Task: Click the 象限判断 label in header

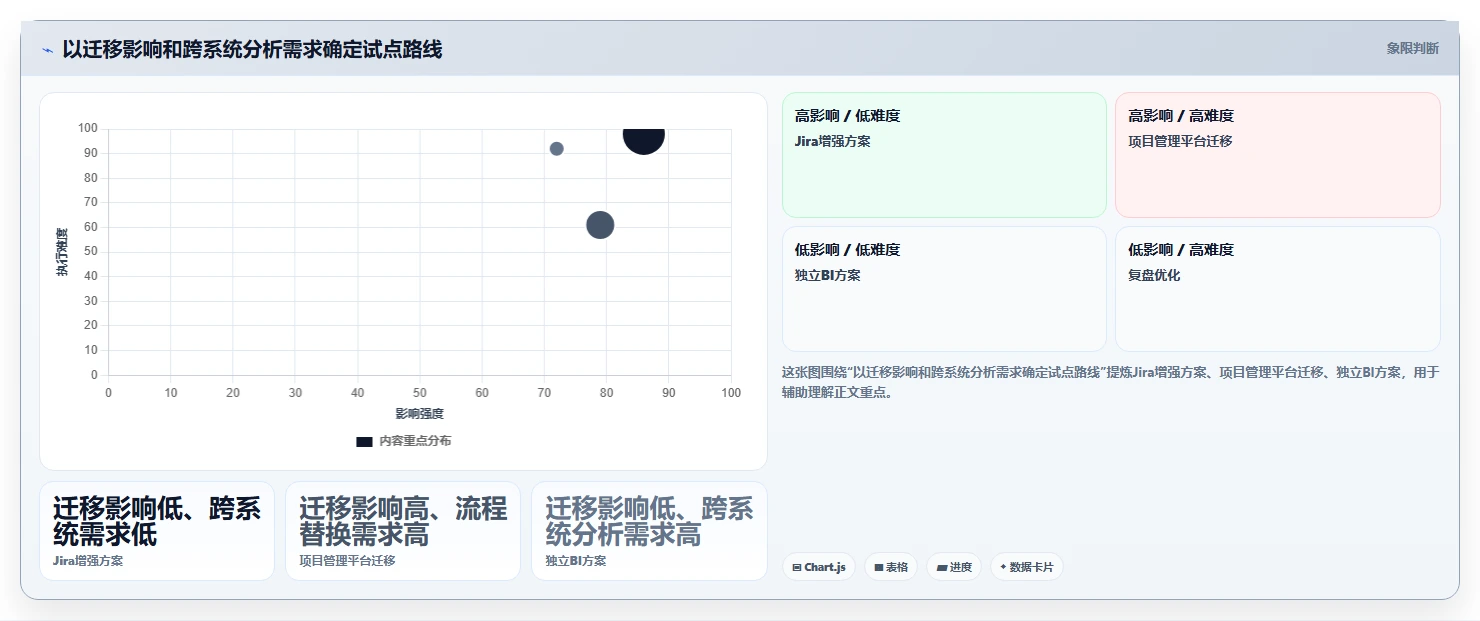Action: coord(1412,48)
